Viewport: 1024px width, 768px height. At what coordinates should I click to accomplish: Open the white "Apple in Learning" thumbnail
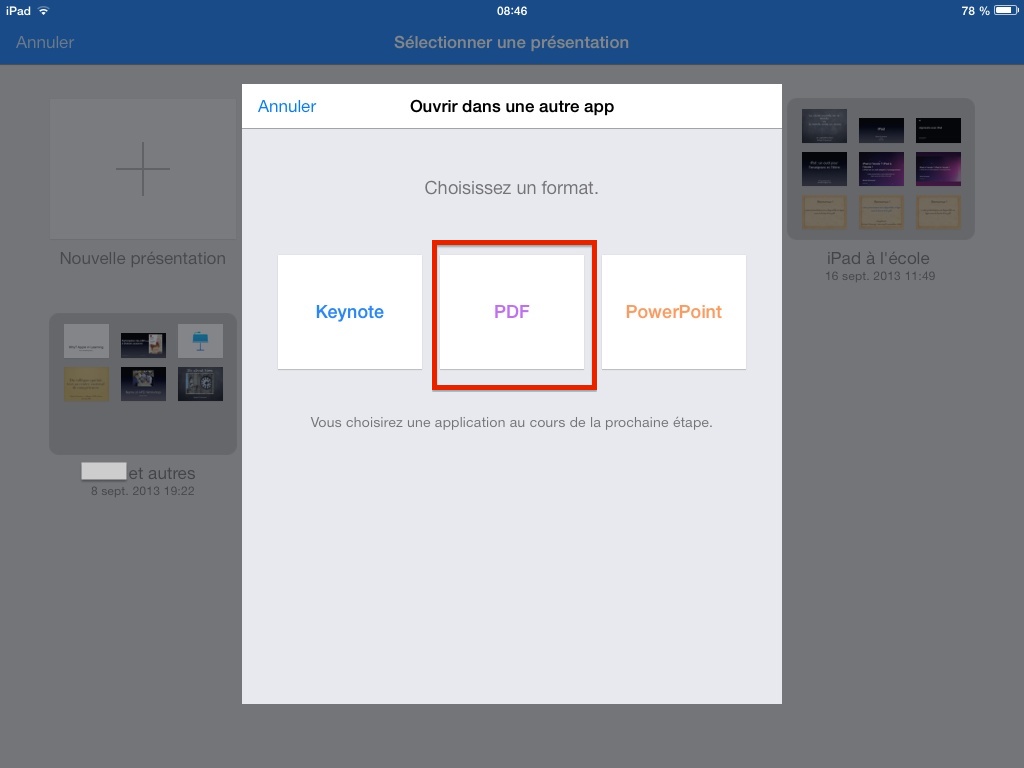point(86,342)
